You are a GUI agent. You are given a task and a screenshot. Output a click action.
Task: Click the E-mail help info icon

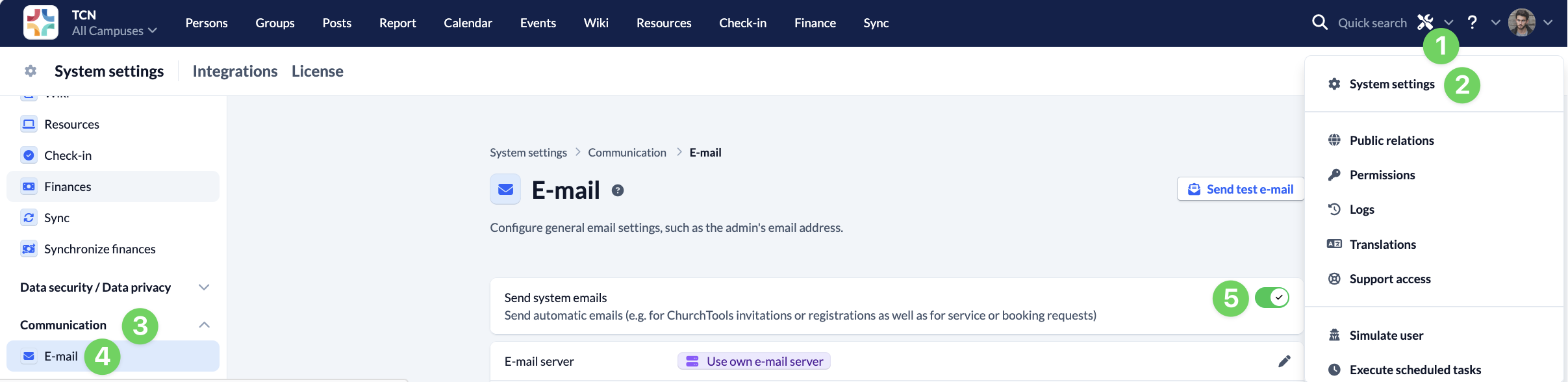pos(618,190)
